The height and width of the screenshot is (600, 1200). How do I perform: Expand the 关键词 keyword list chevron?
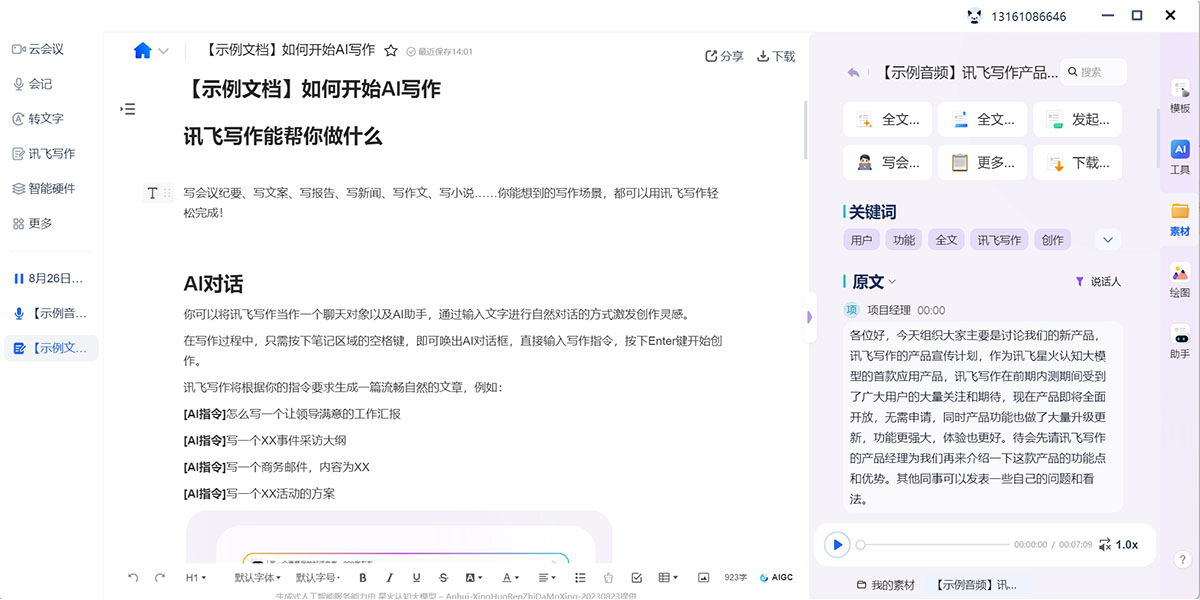(x=1107, y=240)
